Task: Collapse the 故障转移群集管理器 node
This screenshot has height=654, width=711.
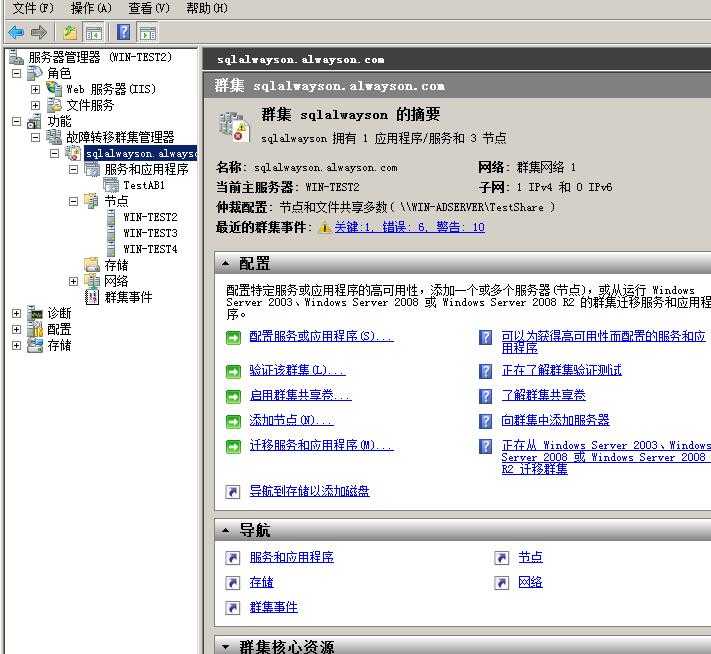Action: (x=35, y=137)
